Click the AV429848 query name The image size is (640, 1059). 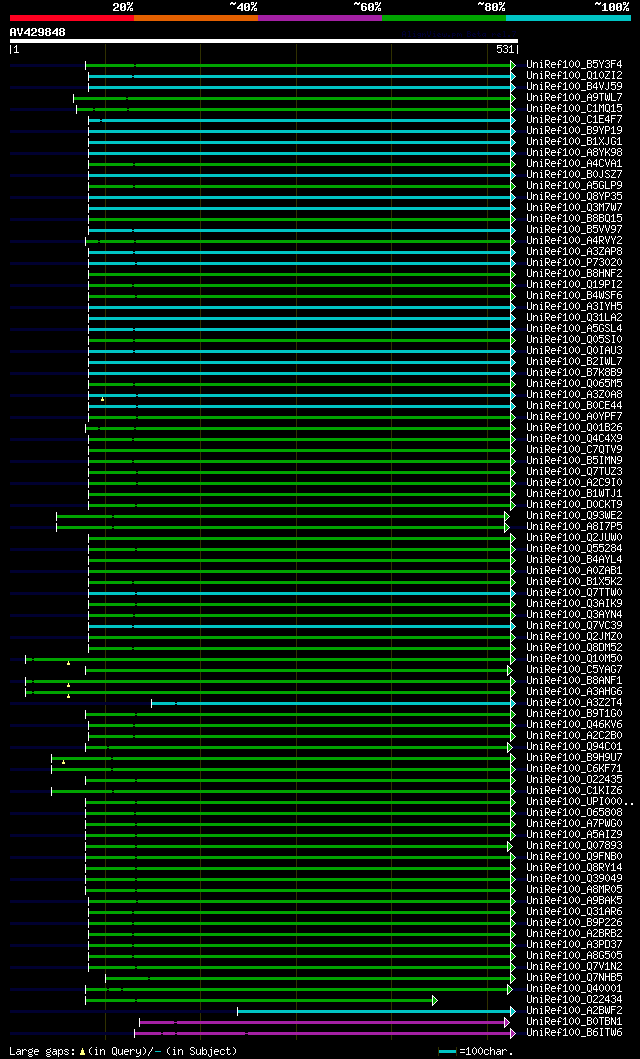point(38,32)
